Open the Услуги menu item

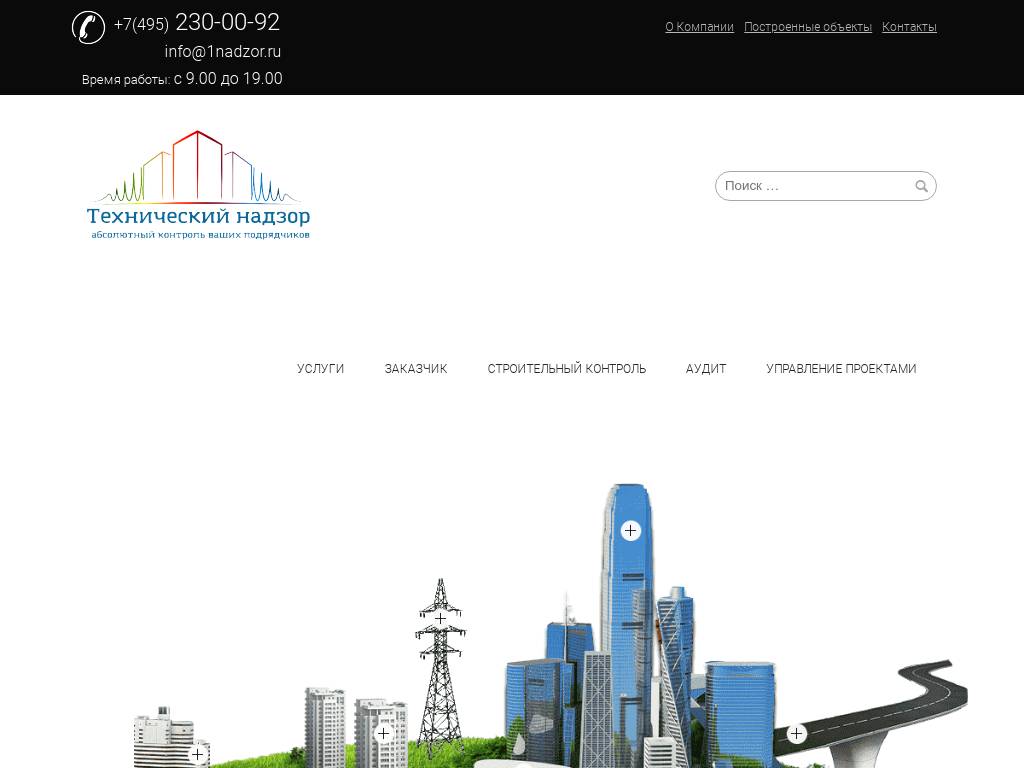(x=320, y=369)
